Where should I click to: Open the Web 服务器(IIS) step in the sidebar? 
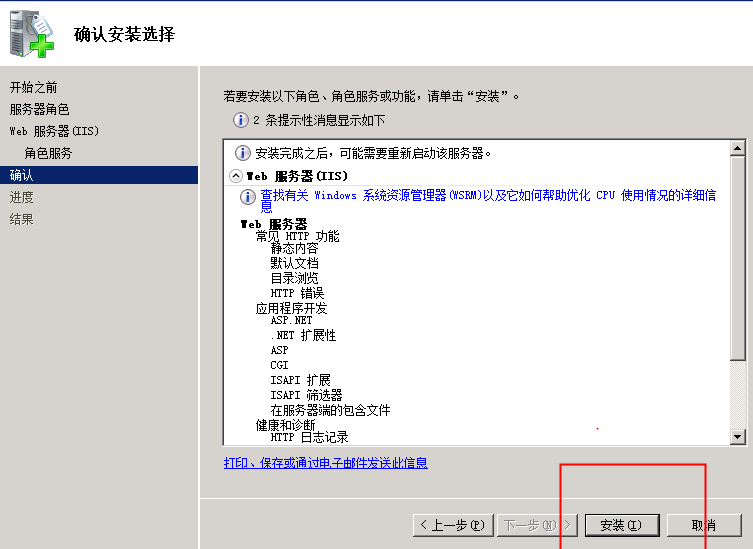[54, 131]
